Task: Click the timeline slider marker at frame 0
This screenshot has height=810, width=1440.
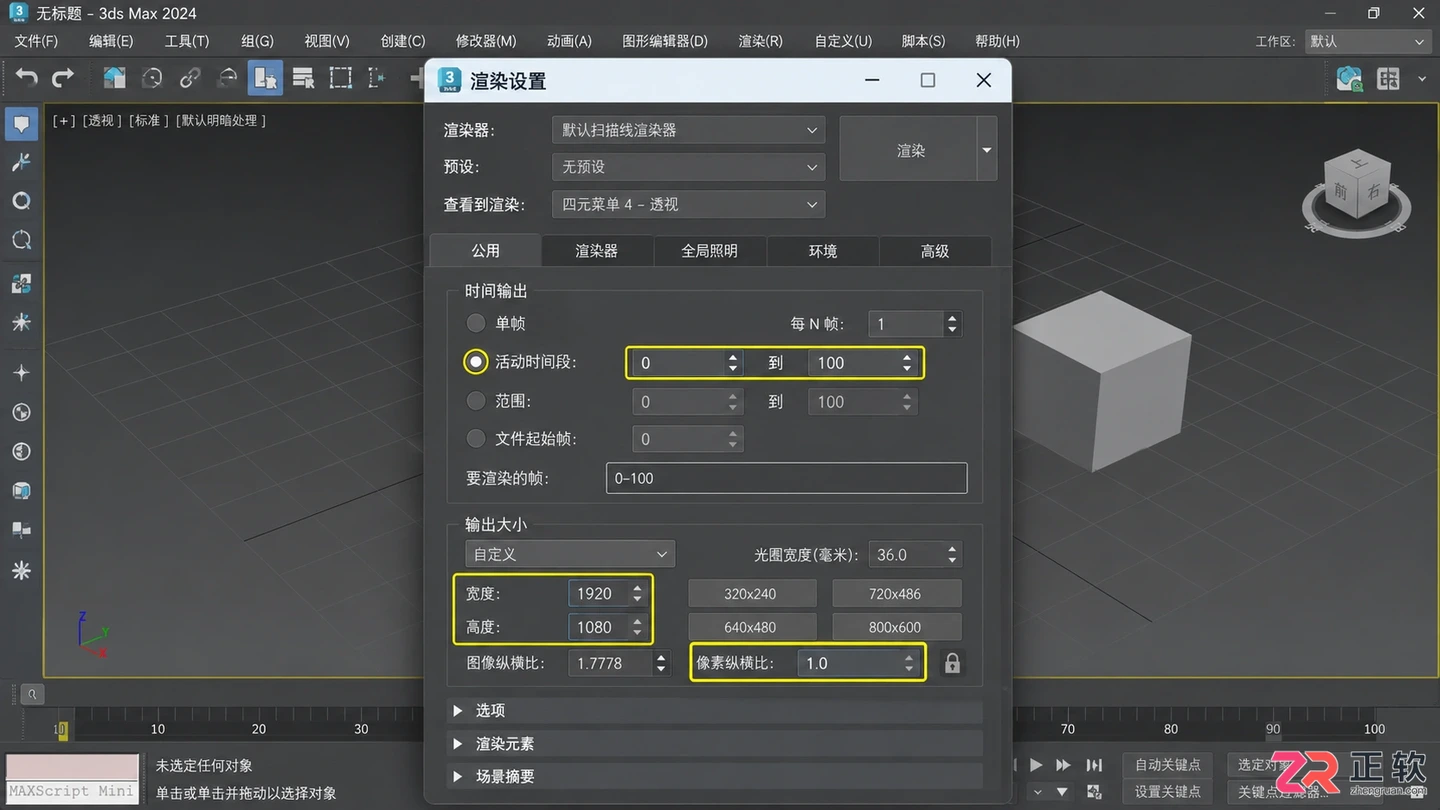Action: (x=61, y=731)
